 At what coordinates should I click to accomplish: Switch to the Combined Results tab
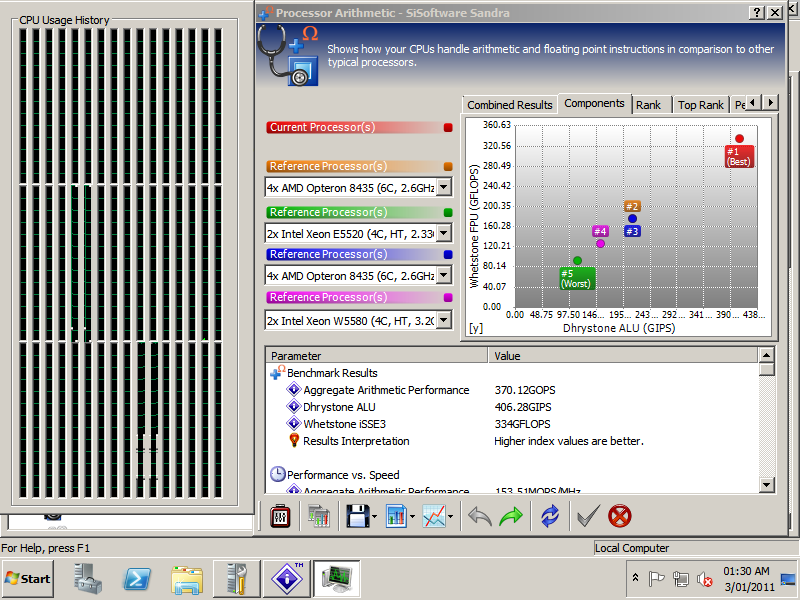click(x=510, y=105)
